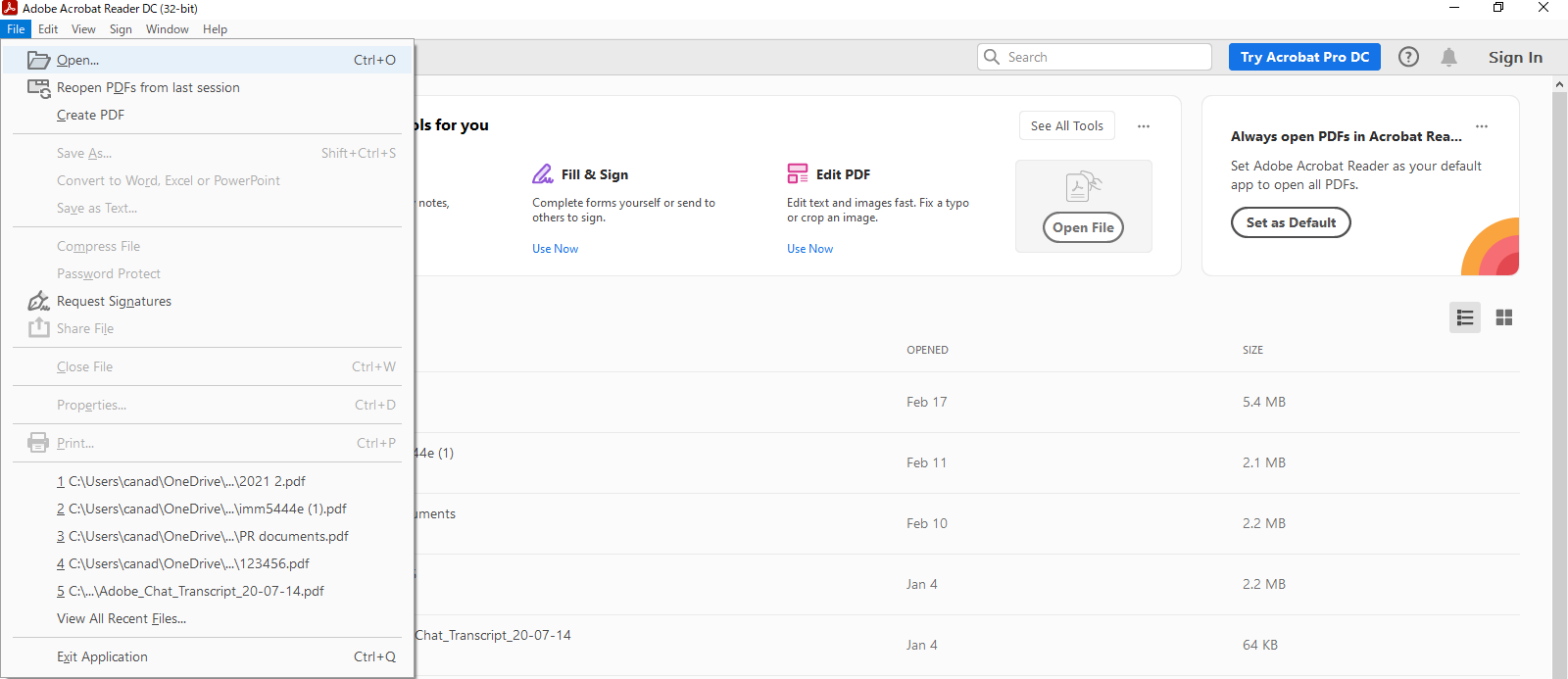Click the SIZE column header
Viewport: 1568px width, 679px height.
pyautogui.click(x=1252, y=350)
